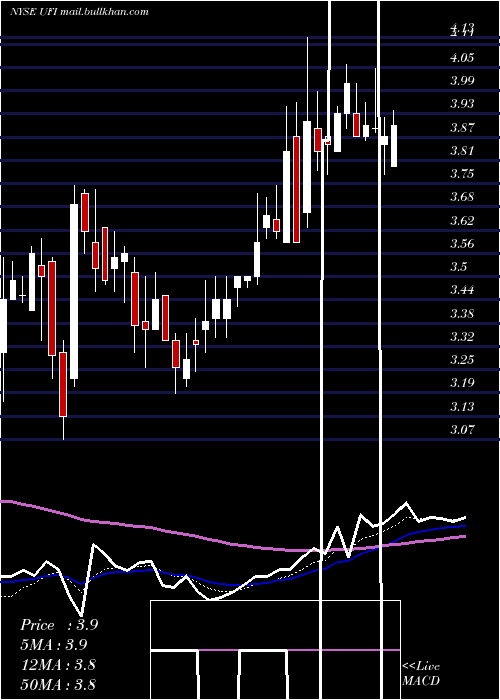This screenshot has height=700, width=500.
Task: Click the 3.07 price axis label
Action: pos(462,429)
